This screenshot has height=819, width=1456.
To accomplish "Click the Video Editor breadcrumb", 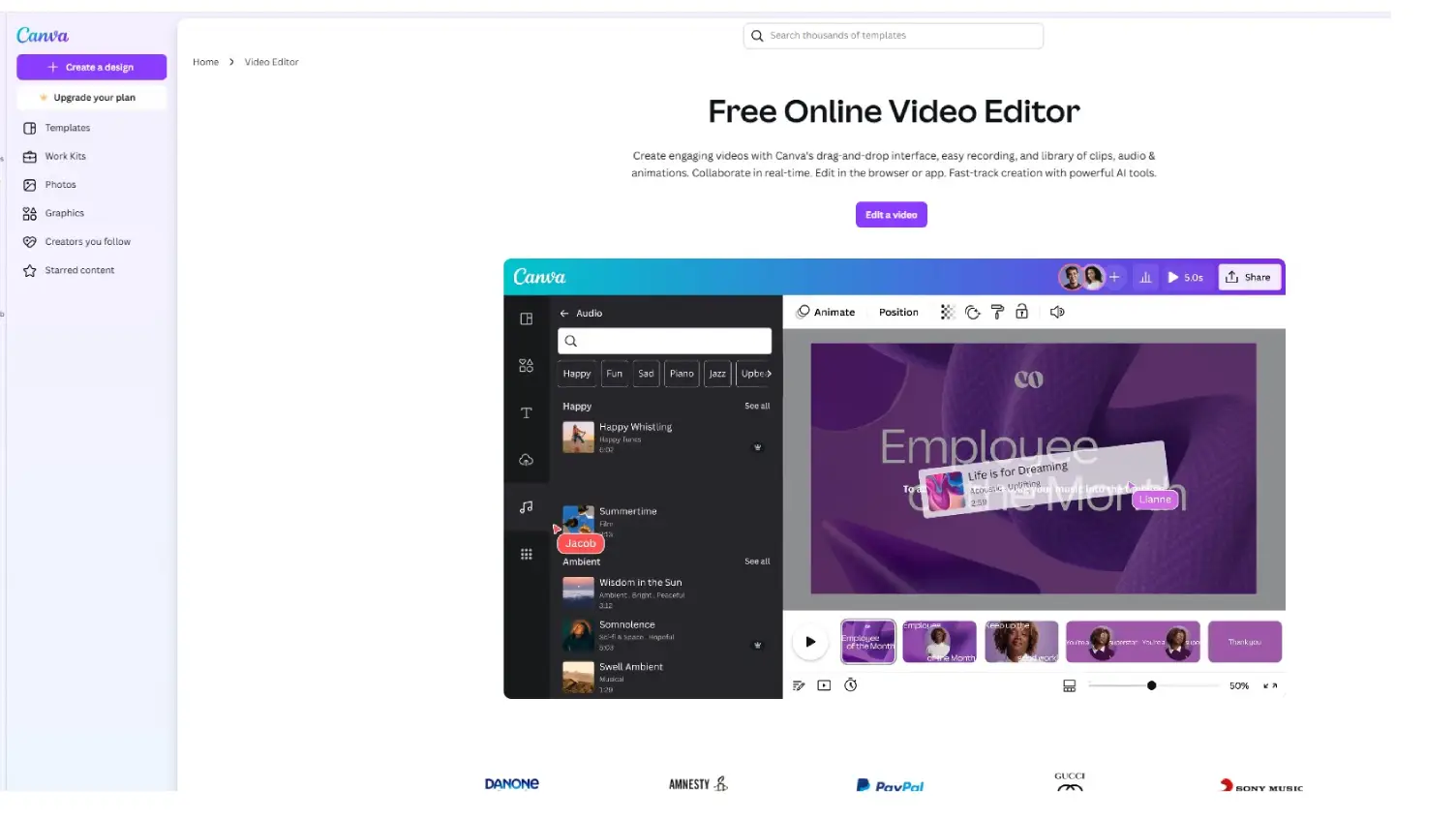I will [271, 62].
